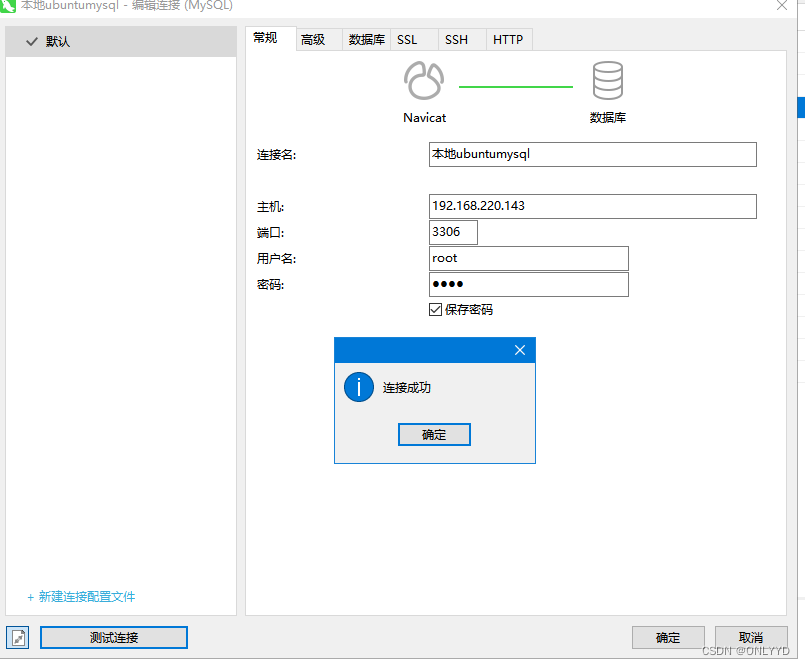This screenshot has width=805, height=665.
Task: Click the expand icon beside 测试连接
Action: point(19,638)
